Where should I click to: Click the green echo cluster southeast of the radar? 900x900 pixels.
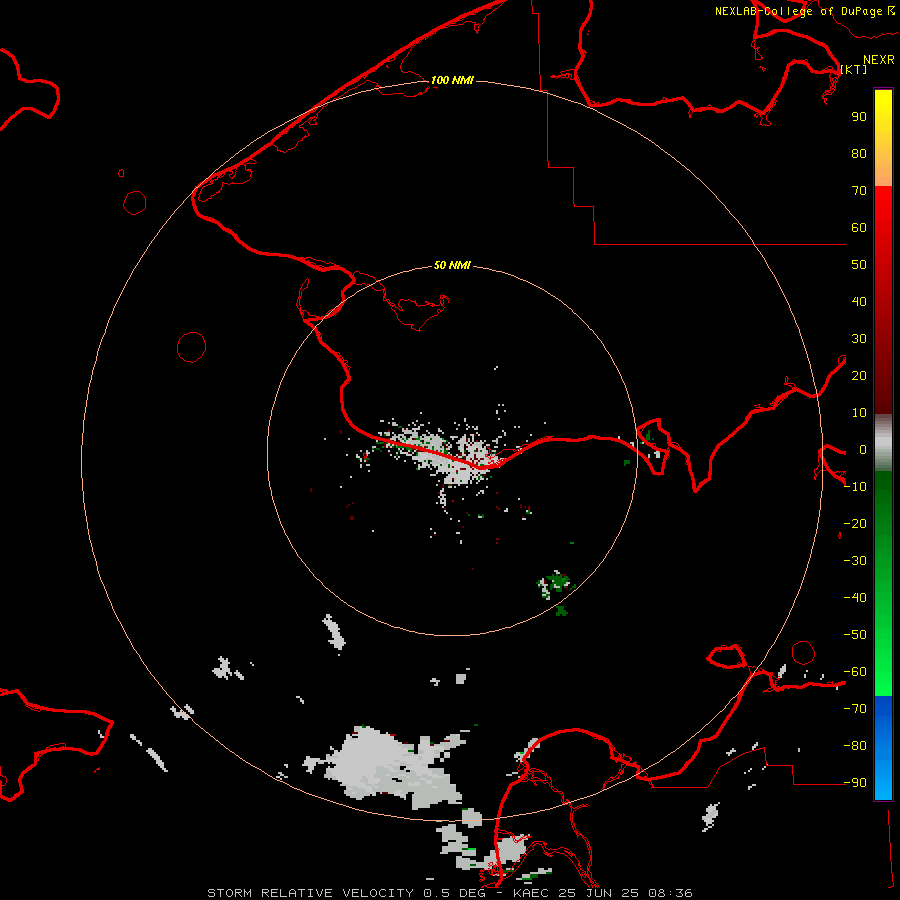(x=556, y=585)
